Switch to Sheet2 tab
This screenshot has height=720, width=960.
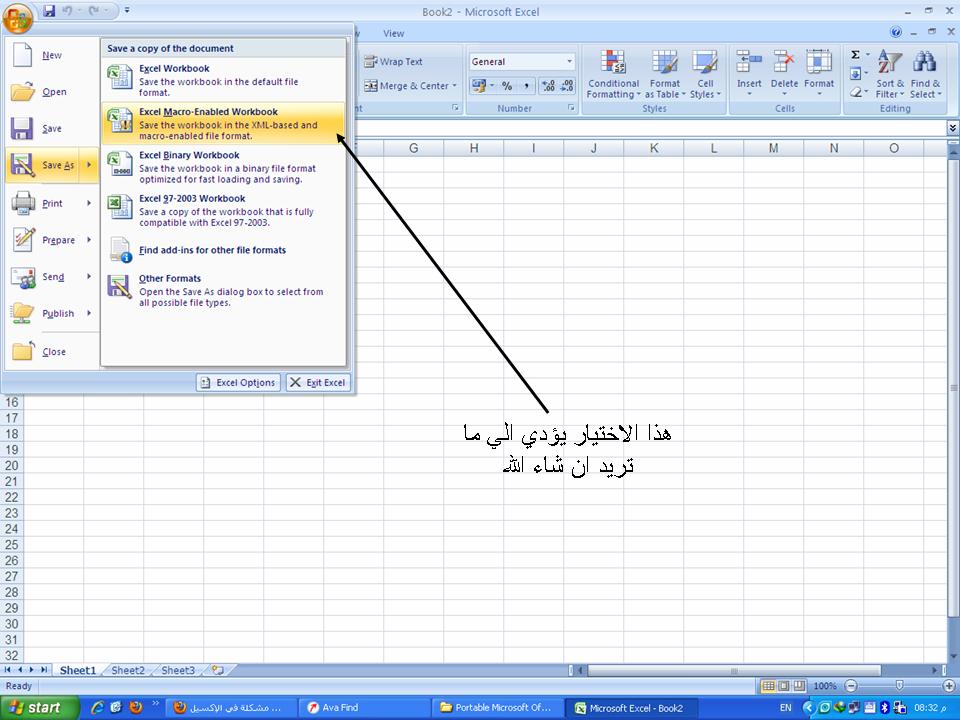click(x=128, y=670)
